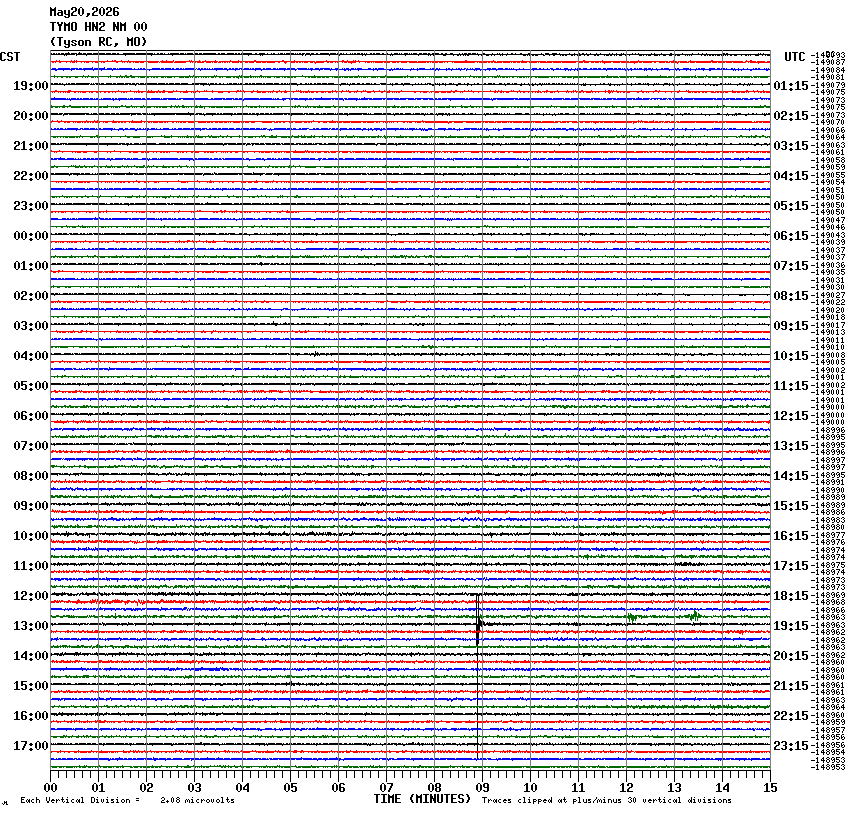Click the 13:00 CST row label
850x814 pixels.
31,625
